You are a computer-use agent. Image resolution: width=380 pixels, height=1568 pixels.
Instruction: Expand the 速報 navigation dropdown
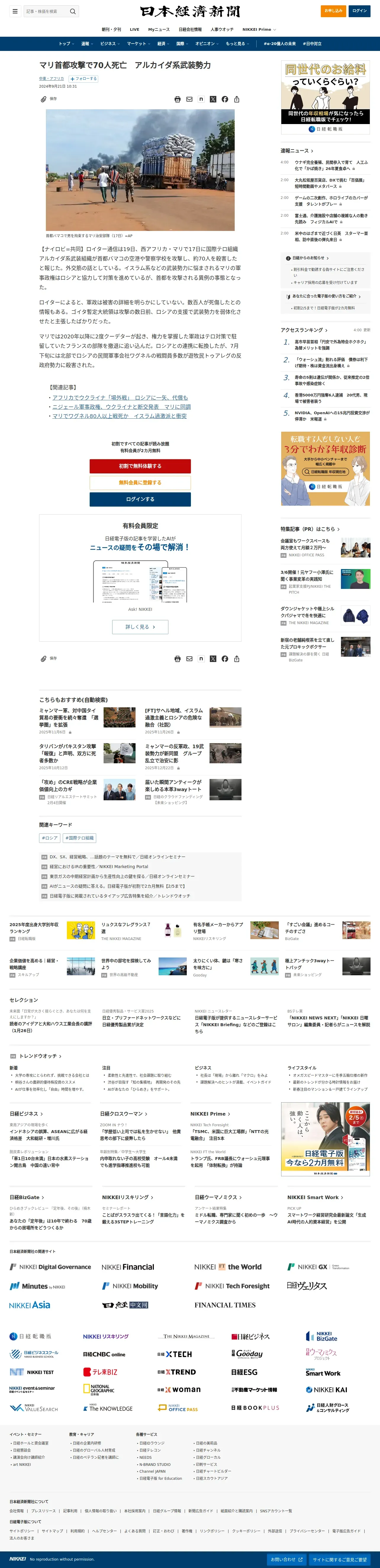click(x=87, y=44)
